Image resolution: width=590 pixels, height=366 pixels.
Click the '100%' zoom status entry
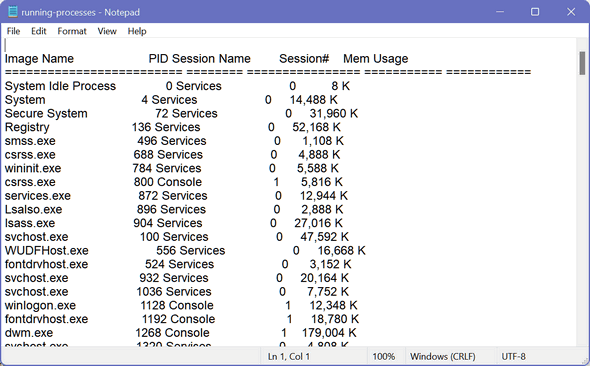tap(383, 356)
